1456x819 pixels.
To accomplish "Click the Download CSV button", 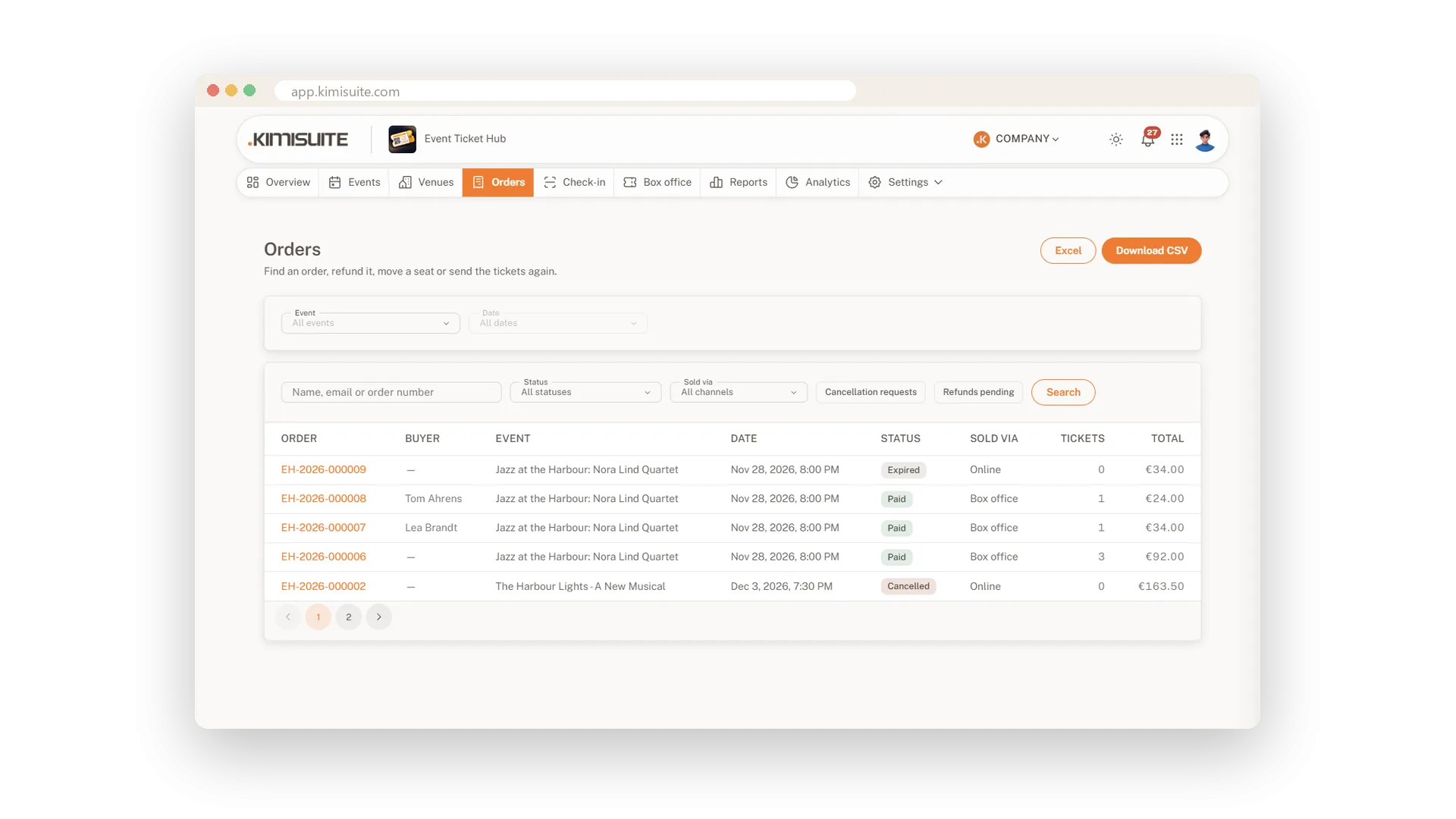I will (1151, 251).
